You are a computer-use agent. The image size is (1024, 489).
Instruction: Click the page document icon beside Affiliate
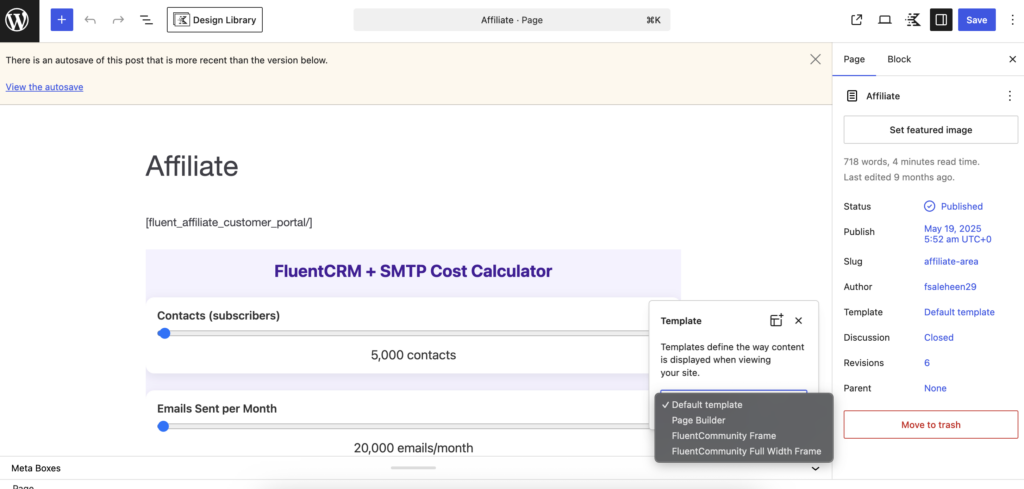852,96
